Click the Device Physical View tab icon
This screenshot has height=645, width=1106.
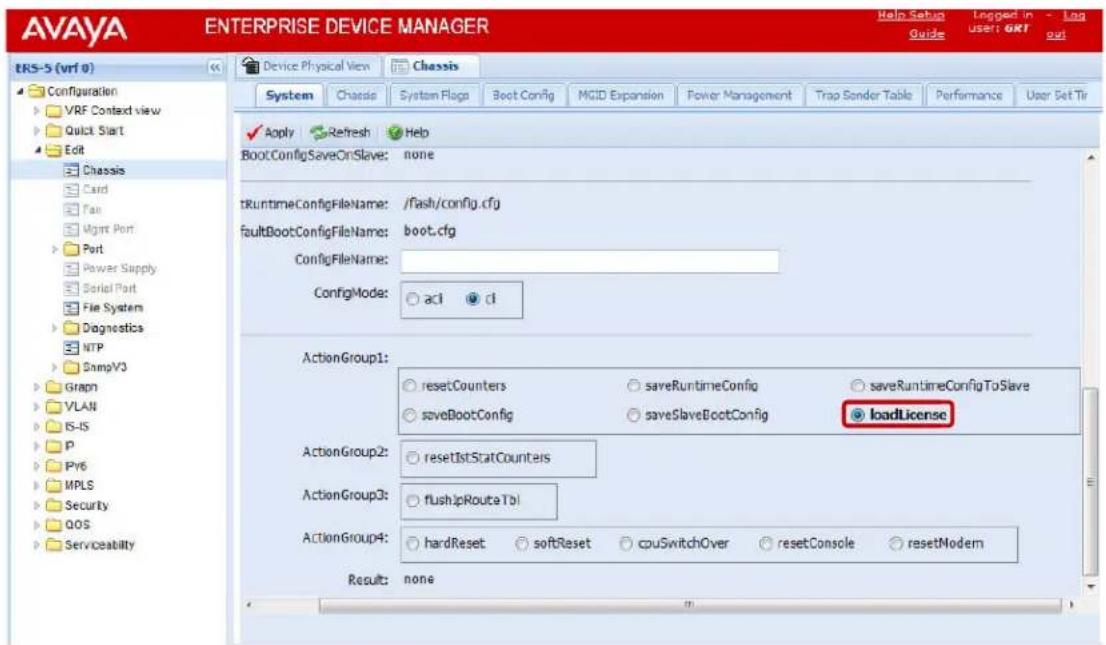(x=250, y=66)
